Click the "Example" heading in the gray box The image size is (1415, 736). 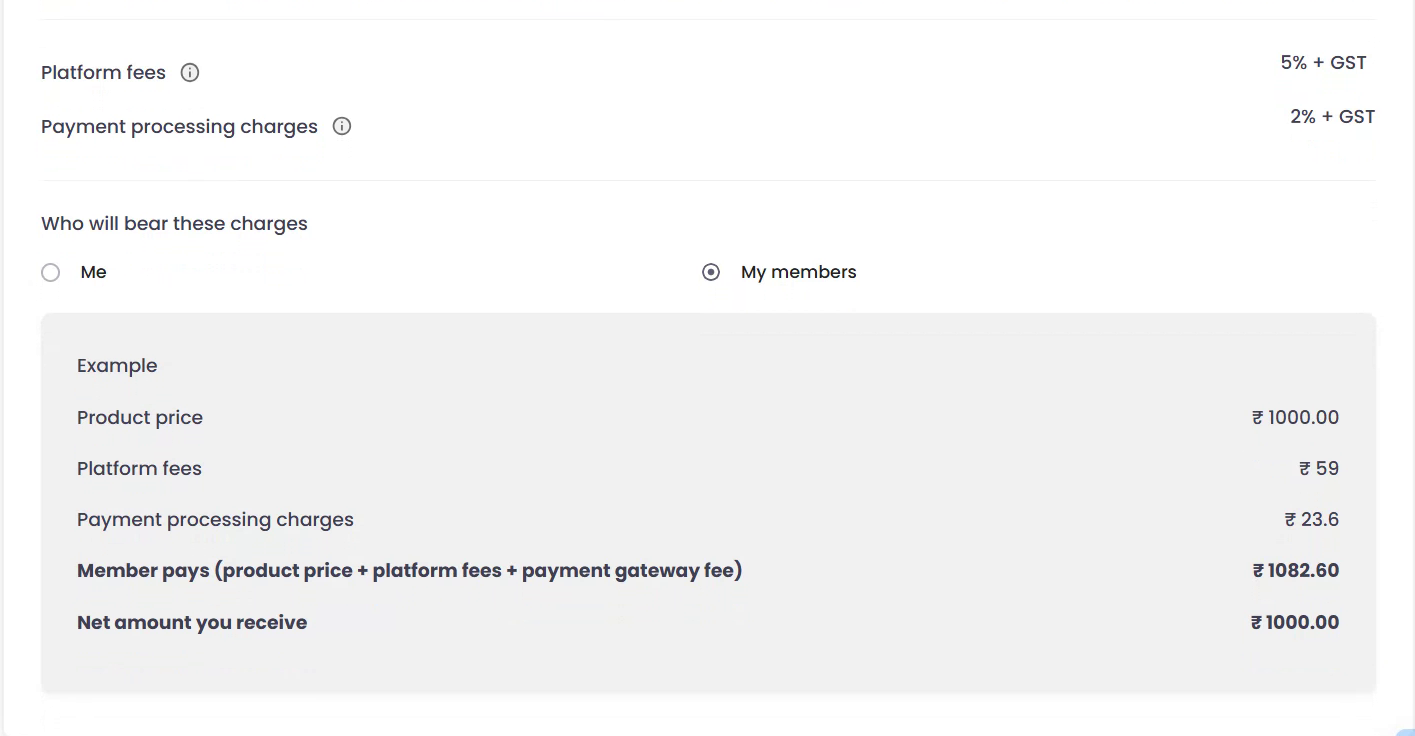pos(117,366)
